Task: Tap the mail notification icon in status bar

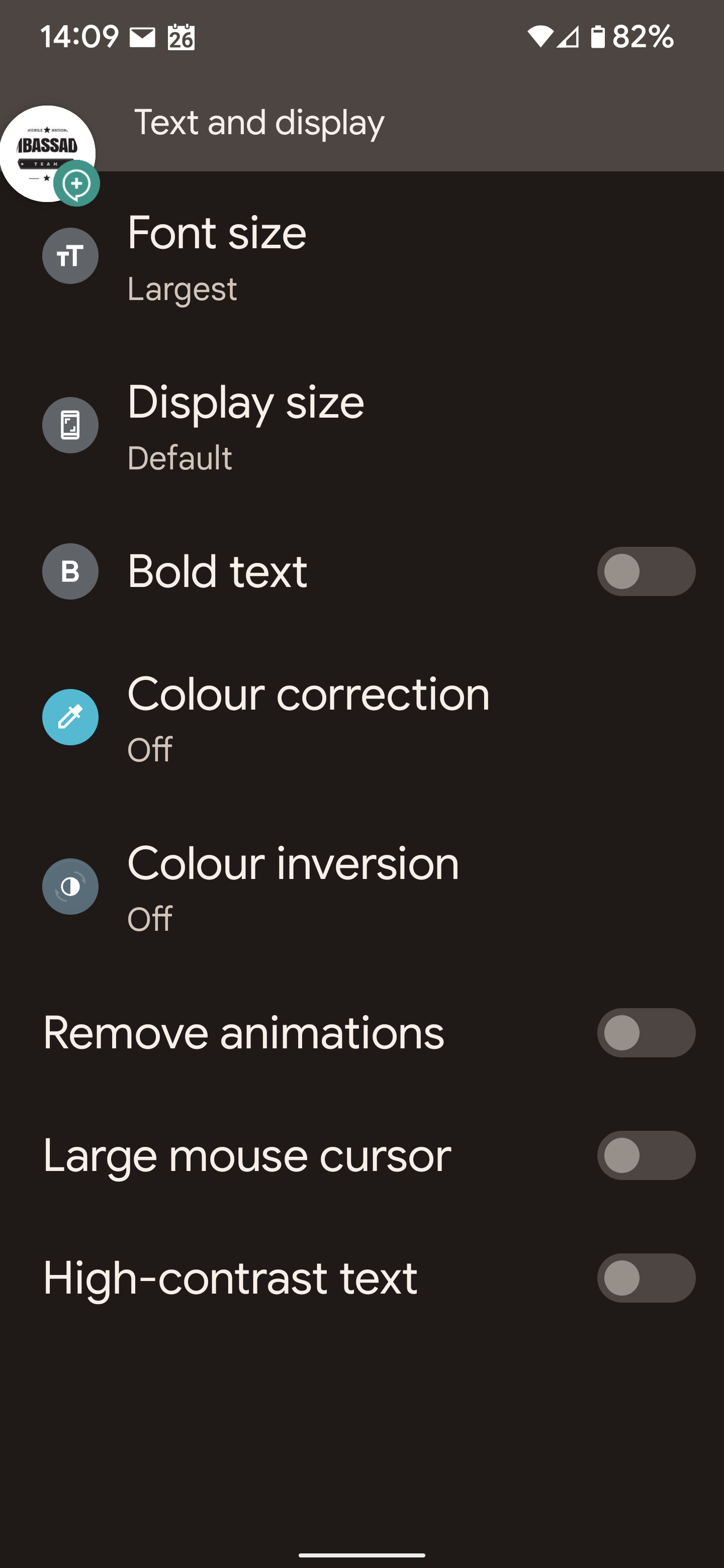Action: (142, 37)
